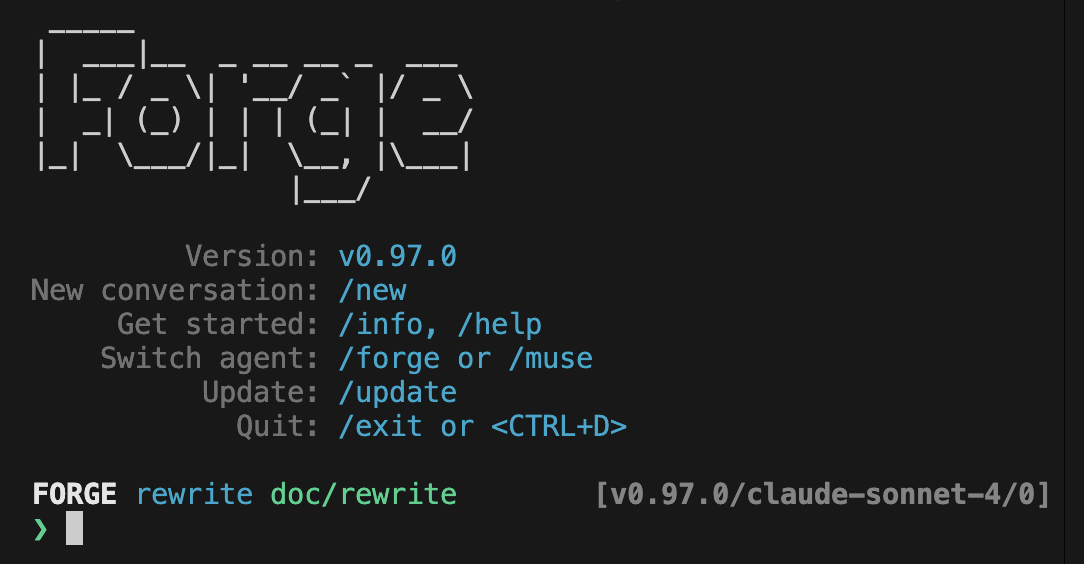Click the New conversation: label
Image resolution: width=1084 pixels, height=564 pixels.
(x=174, y=290)
